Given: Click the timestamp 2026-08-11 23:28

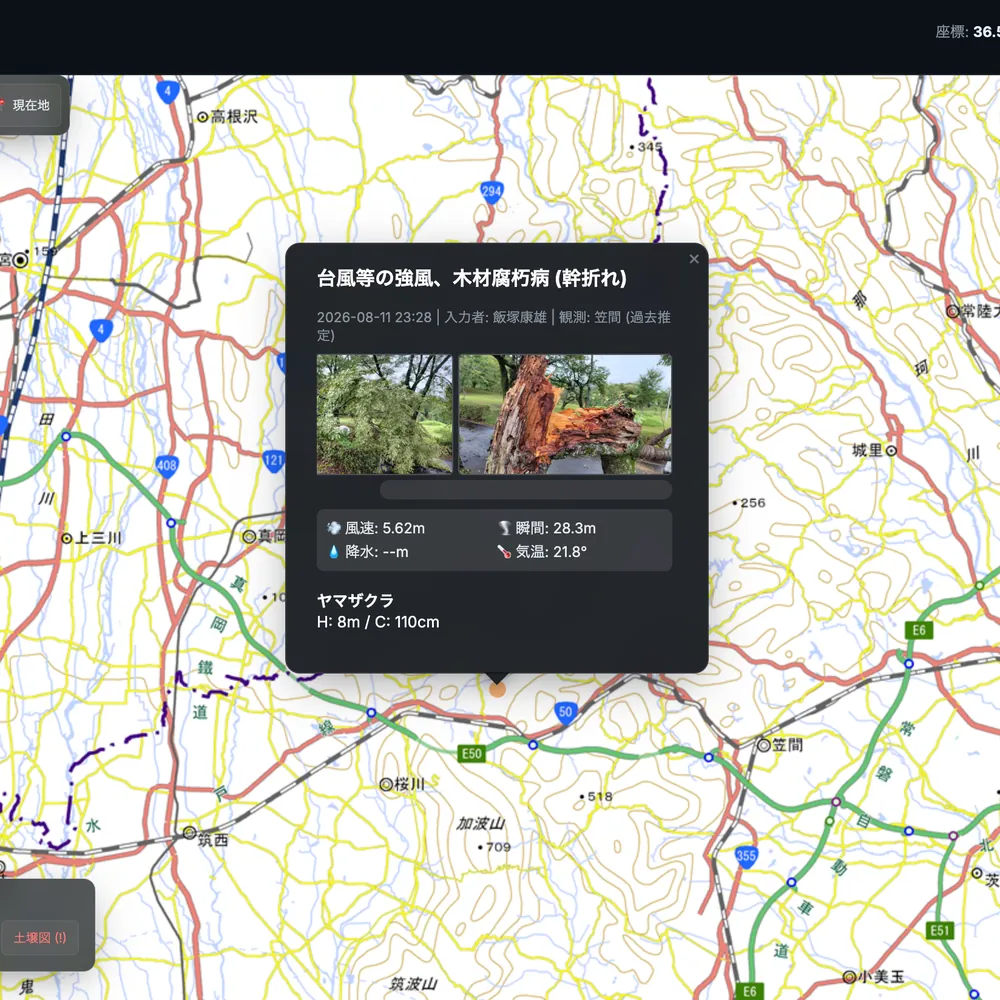Looking at the screenshot, I should 374,318.
